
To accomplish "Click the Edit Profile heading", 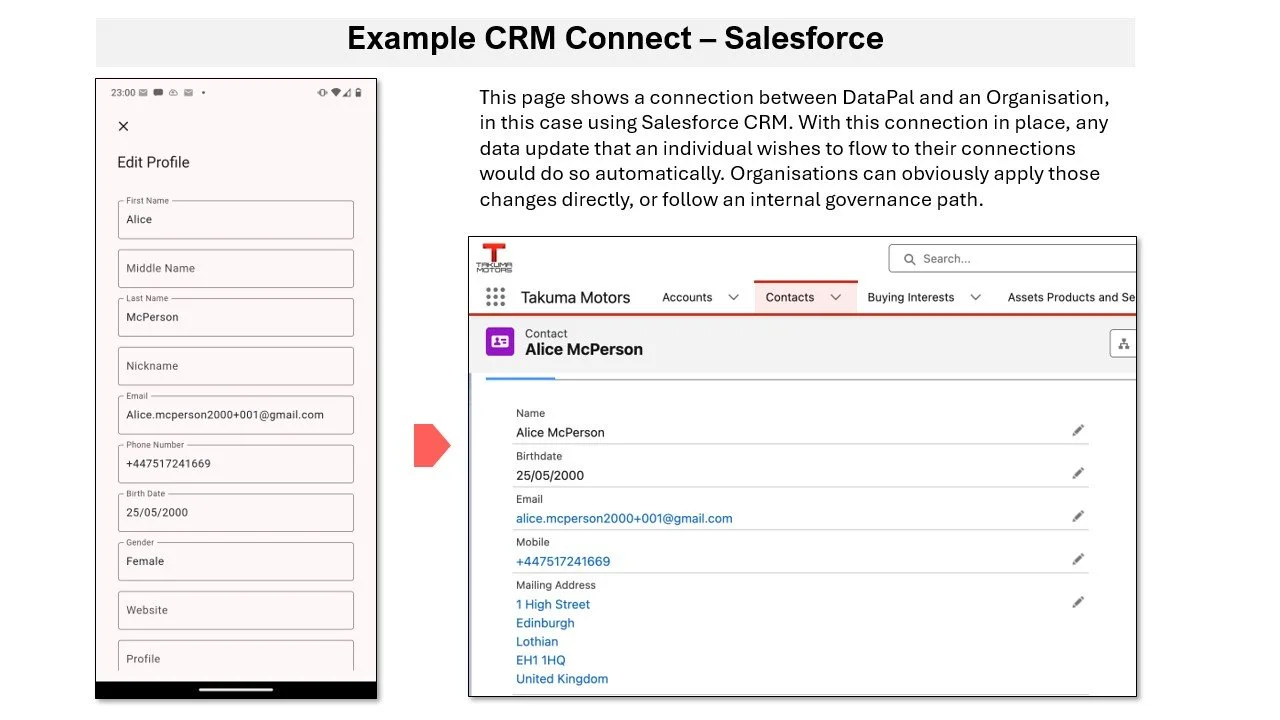I will coord(153,162).
